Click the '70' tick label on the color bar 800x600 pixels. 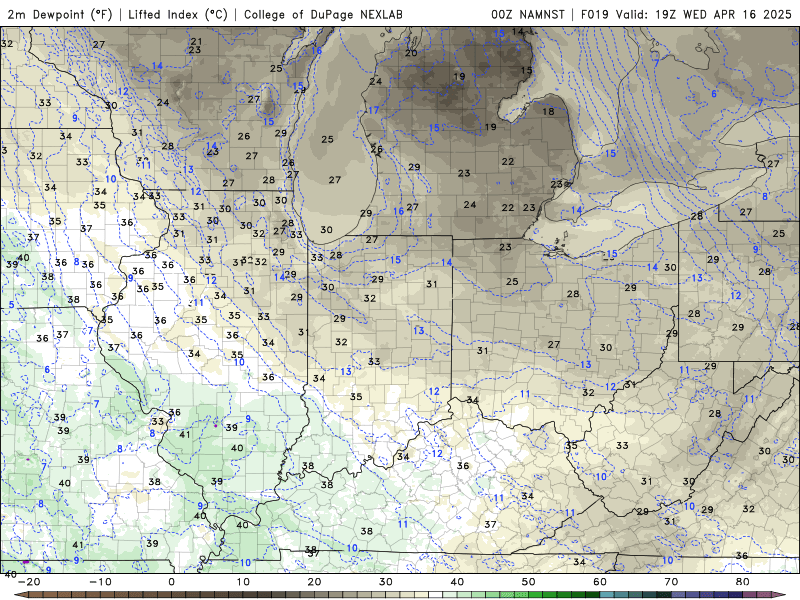(671, 582)
